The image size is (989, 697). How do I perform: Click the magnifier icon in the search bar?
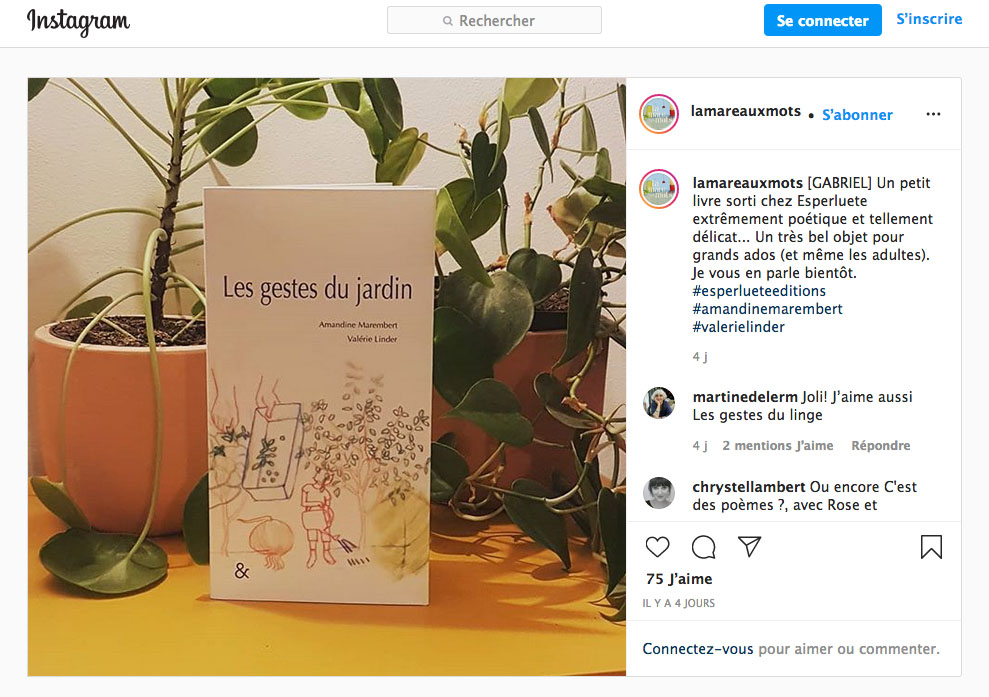[x=448, y=21]
